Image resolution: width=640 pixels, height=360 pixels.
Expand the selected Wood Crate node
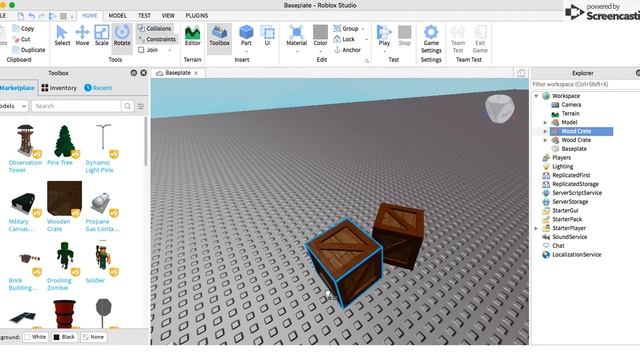click(x=545, y=131)
